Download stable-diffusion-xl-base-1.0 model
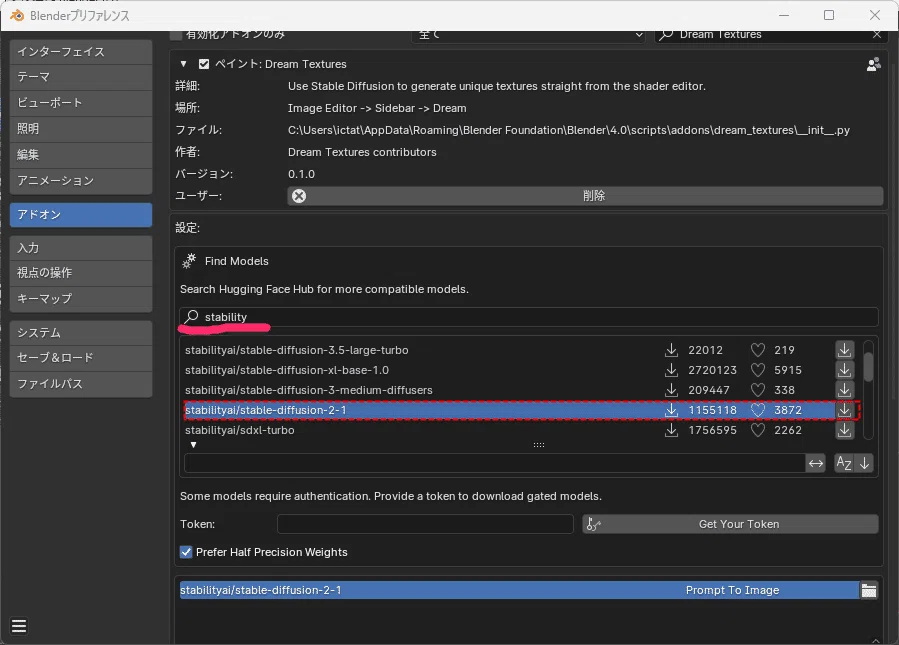This screenshot has width=899, height=645. (x=844, y=370)
